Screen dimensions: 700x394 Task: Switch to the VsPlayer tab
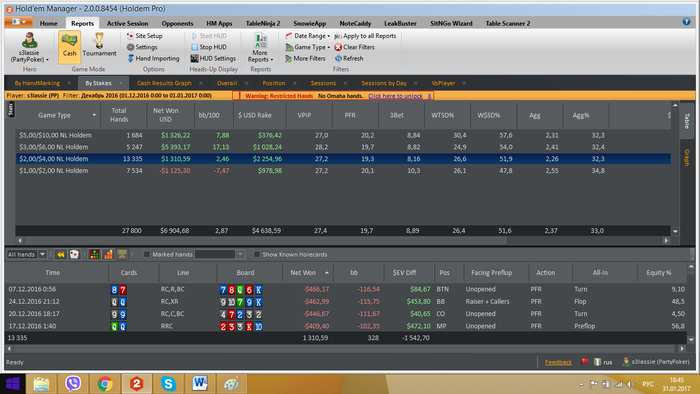[443, 83]
